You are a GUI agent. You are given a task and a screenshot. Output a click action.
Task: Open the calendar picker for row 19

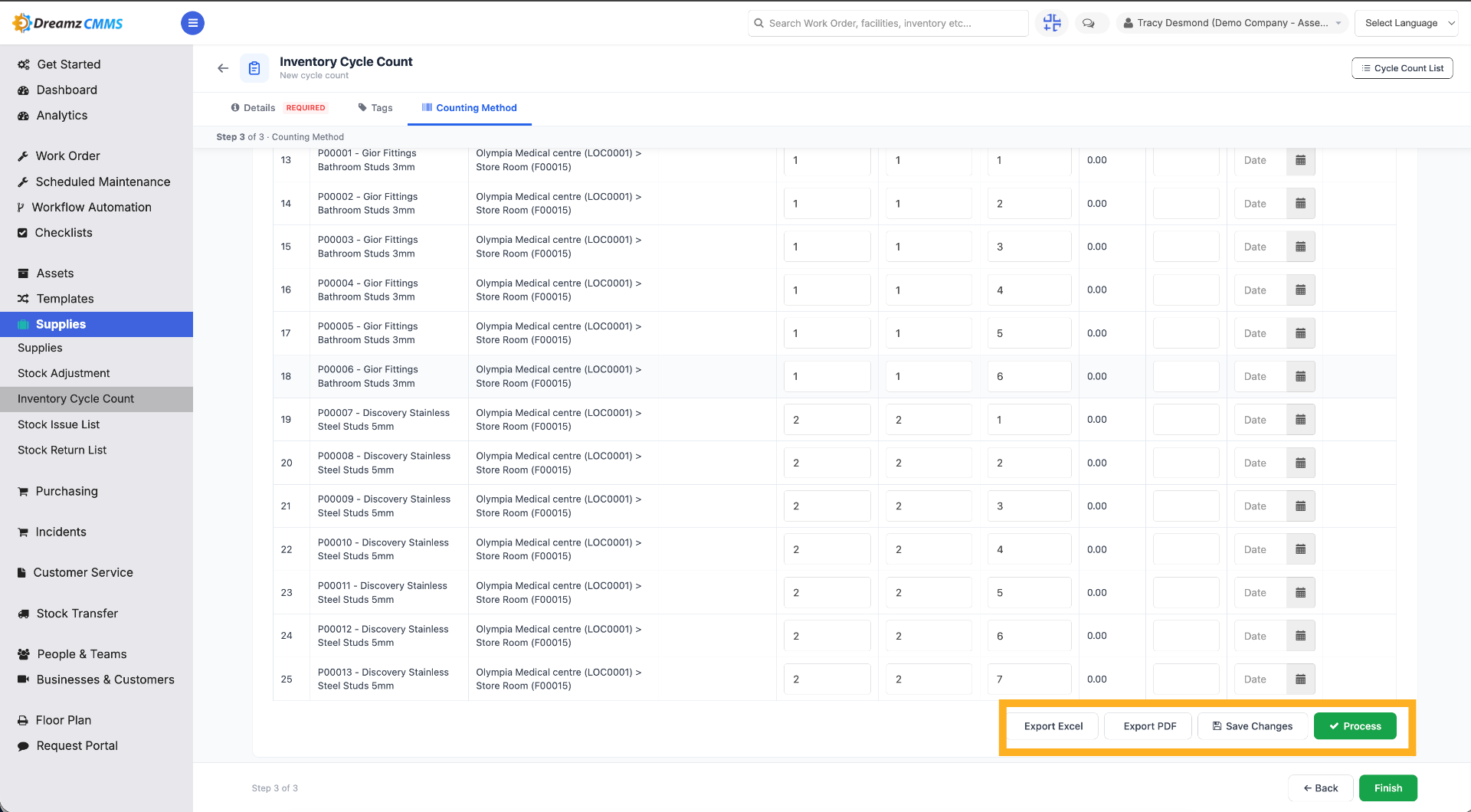tap(1300, 420)
